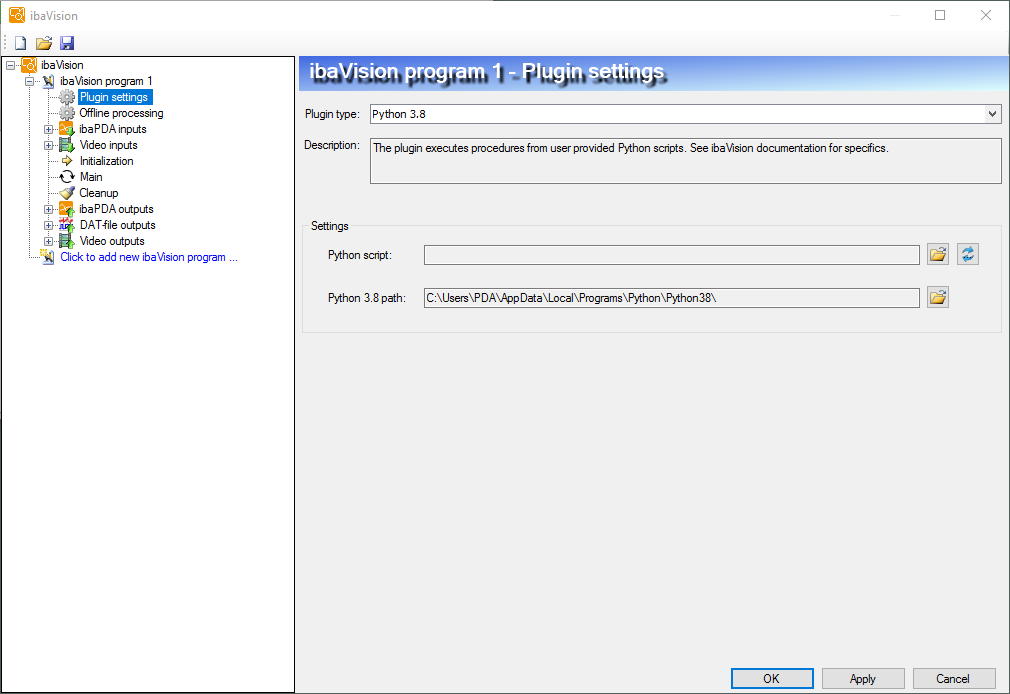
Task: Open the Plugin type dropdown
Action: click(992, 114)
